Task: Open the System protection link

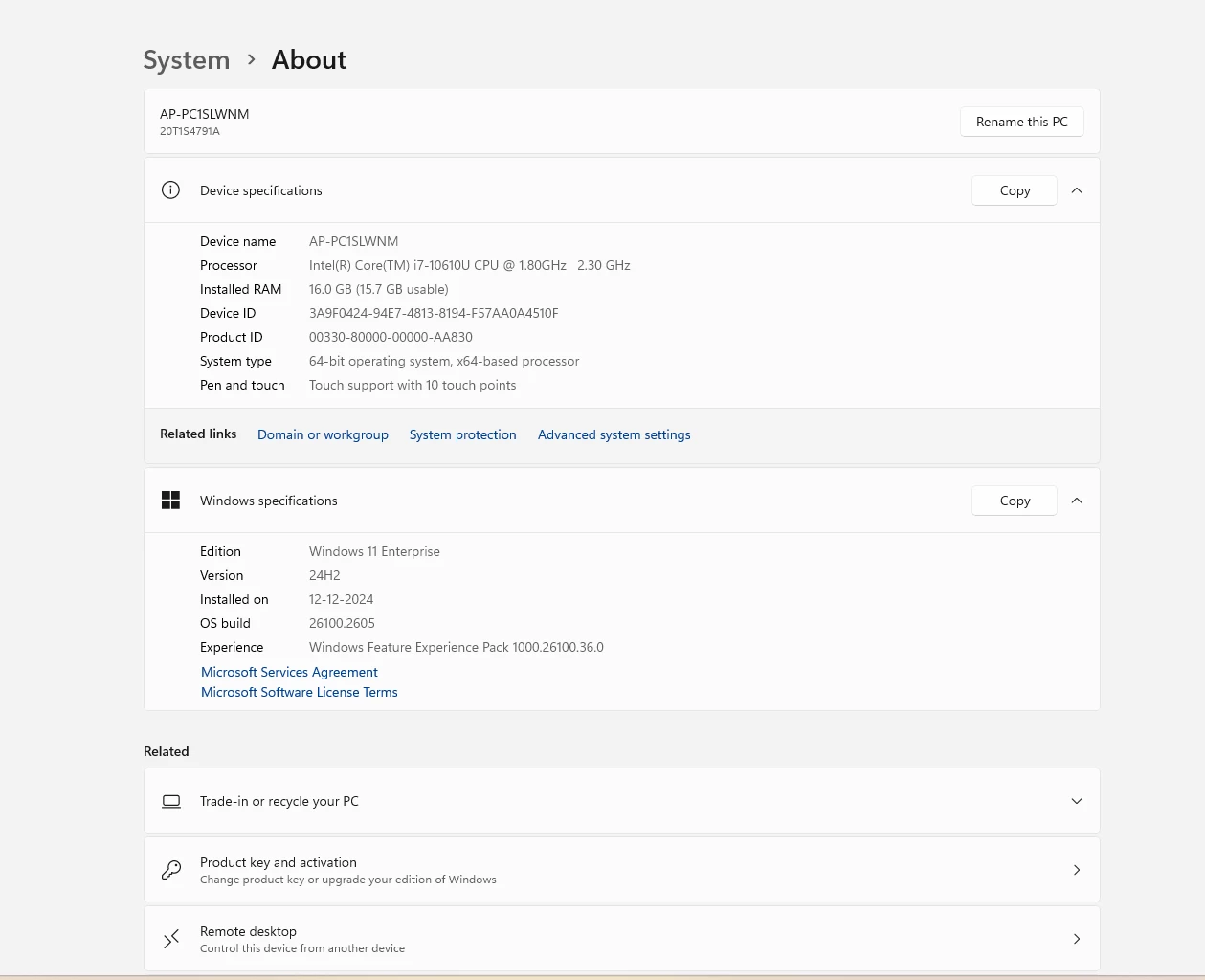Action: [463, 434]
